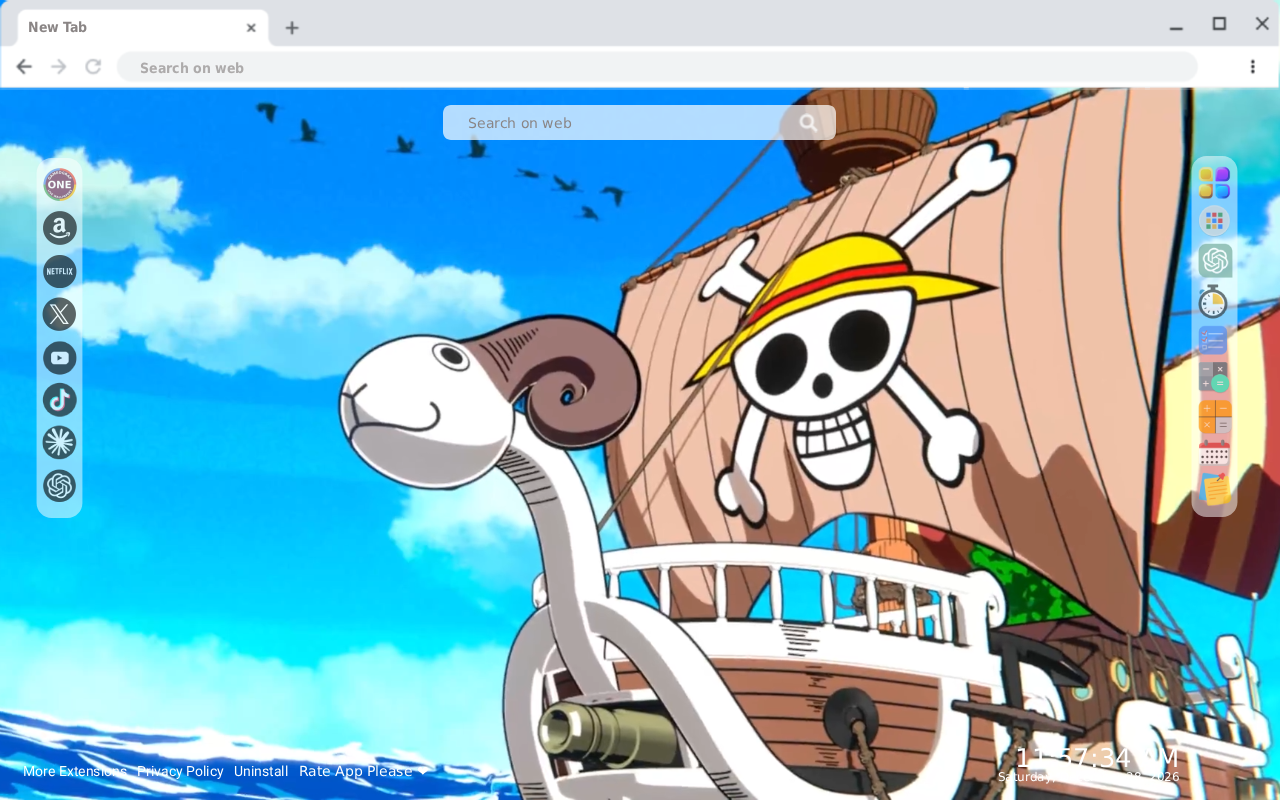
Task: Open the four colored squares widget icon
Action: 1214,183
